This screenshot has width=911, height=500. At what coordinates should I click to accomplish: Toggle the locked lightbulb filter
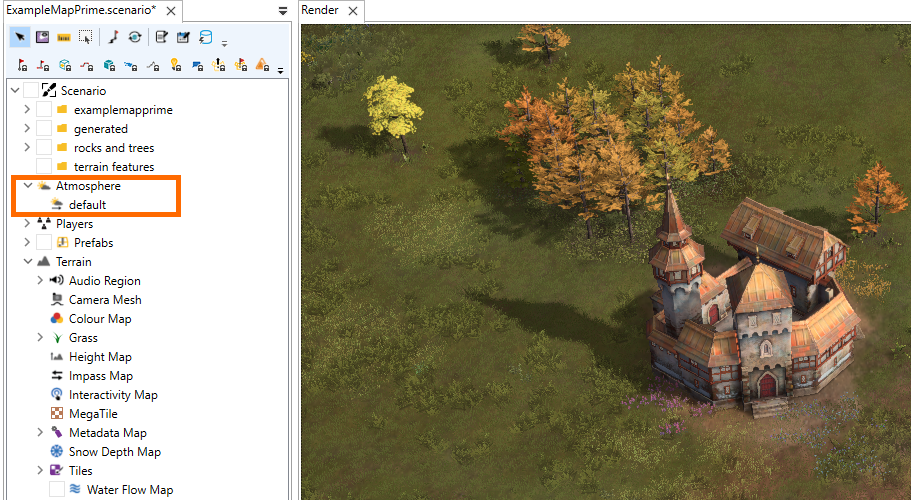point(175,65)
